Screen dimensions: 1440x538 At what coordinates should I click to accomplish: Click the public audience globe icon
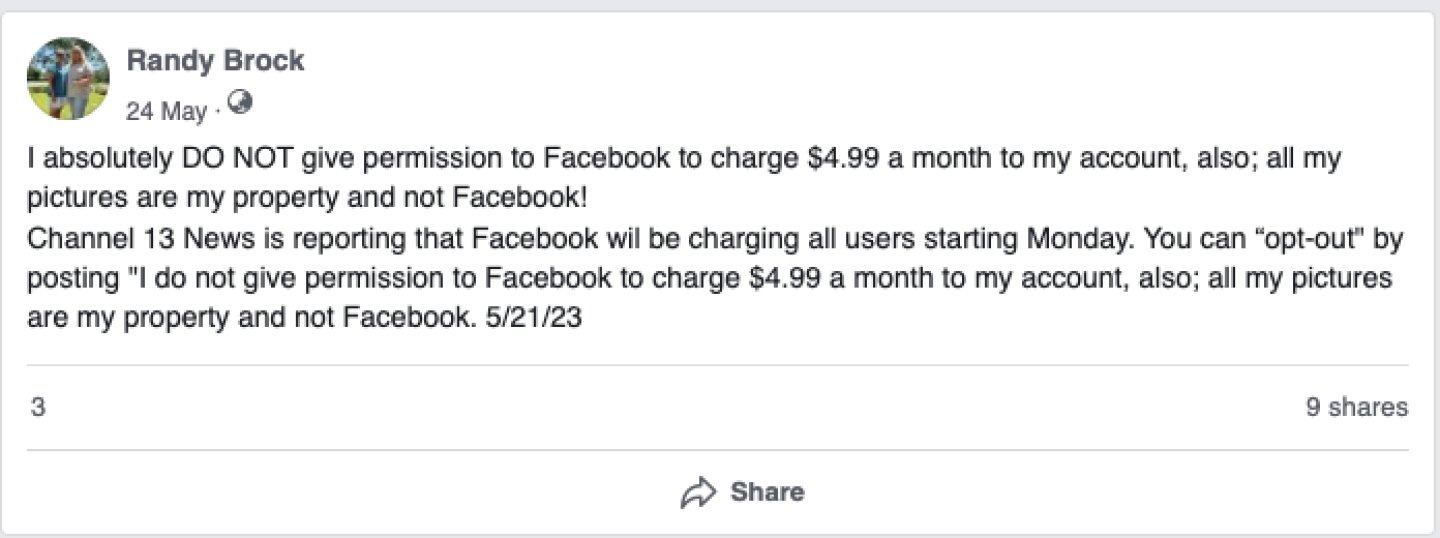(x=240, y=102)
